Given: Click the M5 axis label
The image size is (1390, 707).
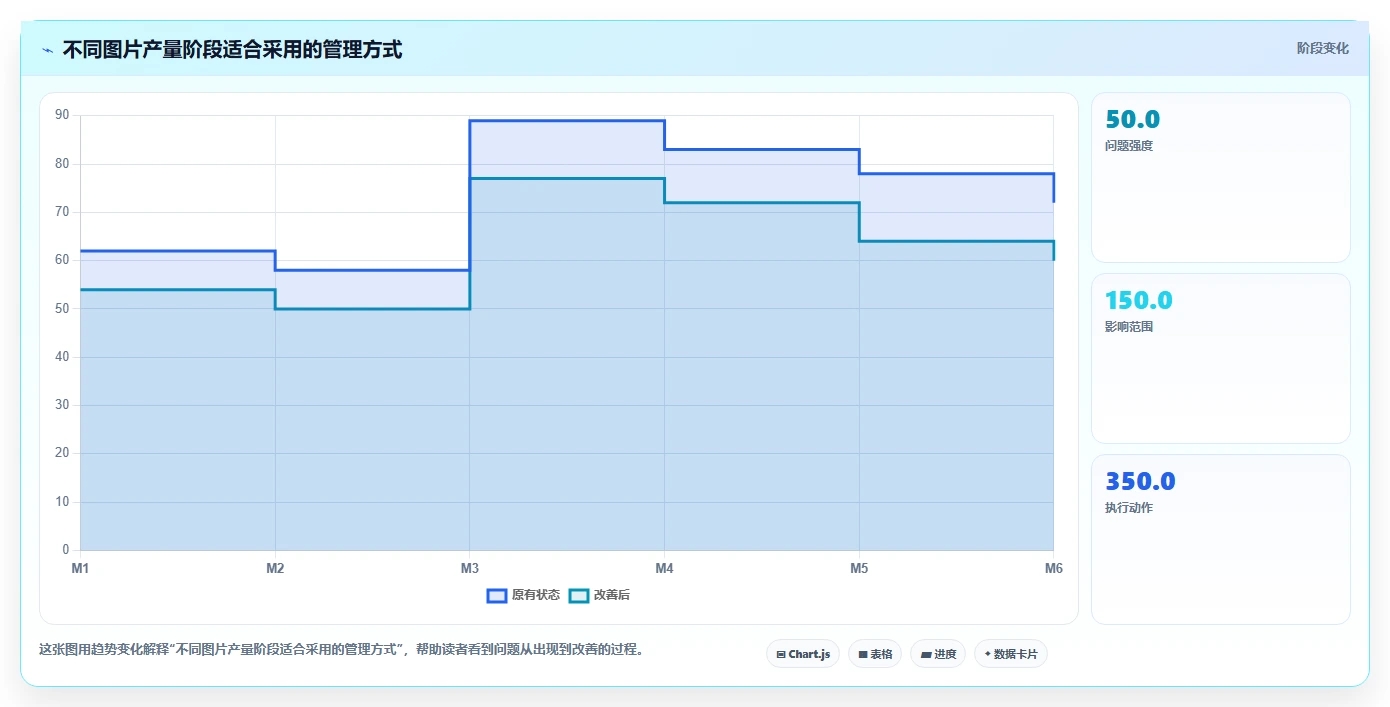Looking at the screenshot, I should (x=859, y=568).
